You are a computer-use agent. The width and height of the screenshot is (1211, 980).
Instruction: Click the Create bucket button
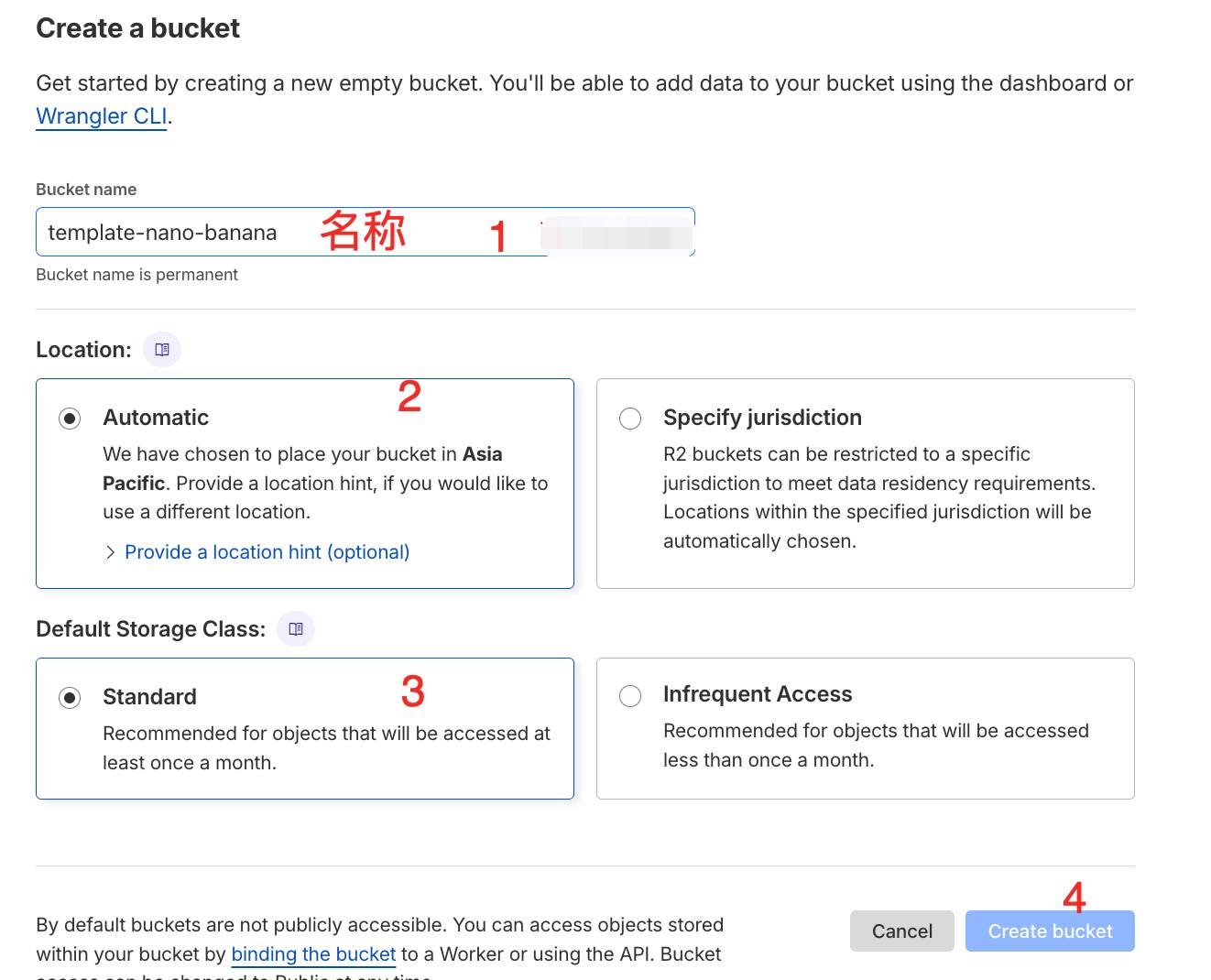pyautogui.click(x=1050, y=931)
